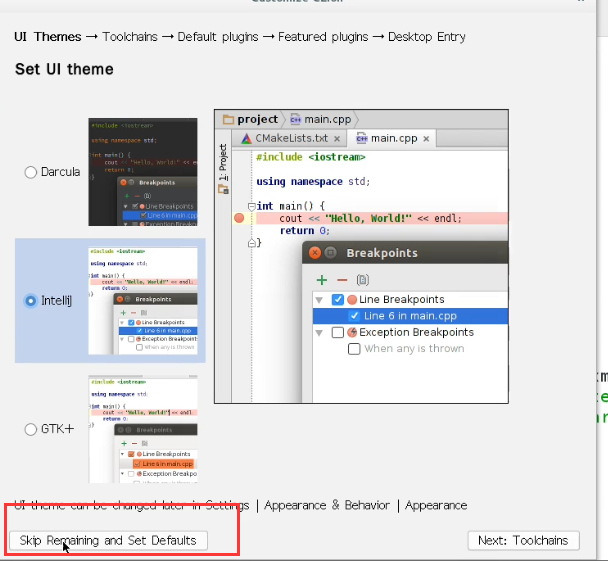Click the Appearance & Behavior text at bottom

click(327, 506)
